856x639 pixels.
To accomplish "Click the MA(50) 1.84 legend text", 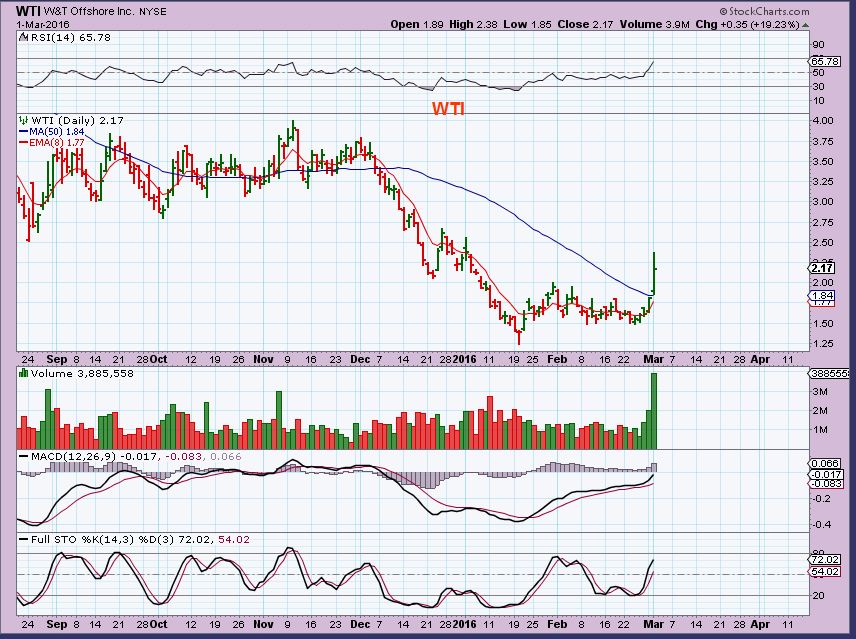I will point(57,132).
